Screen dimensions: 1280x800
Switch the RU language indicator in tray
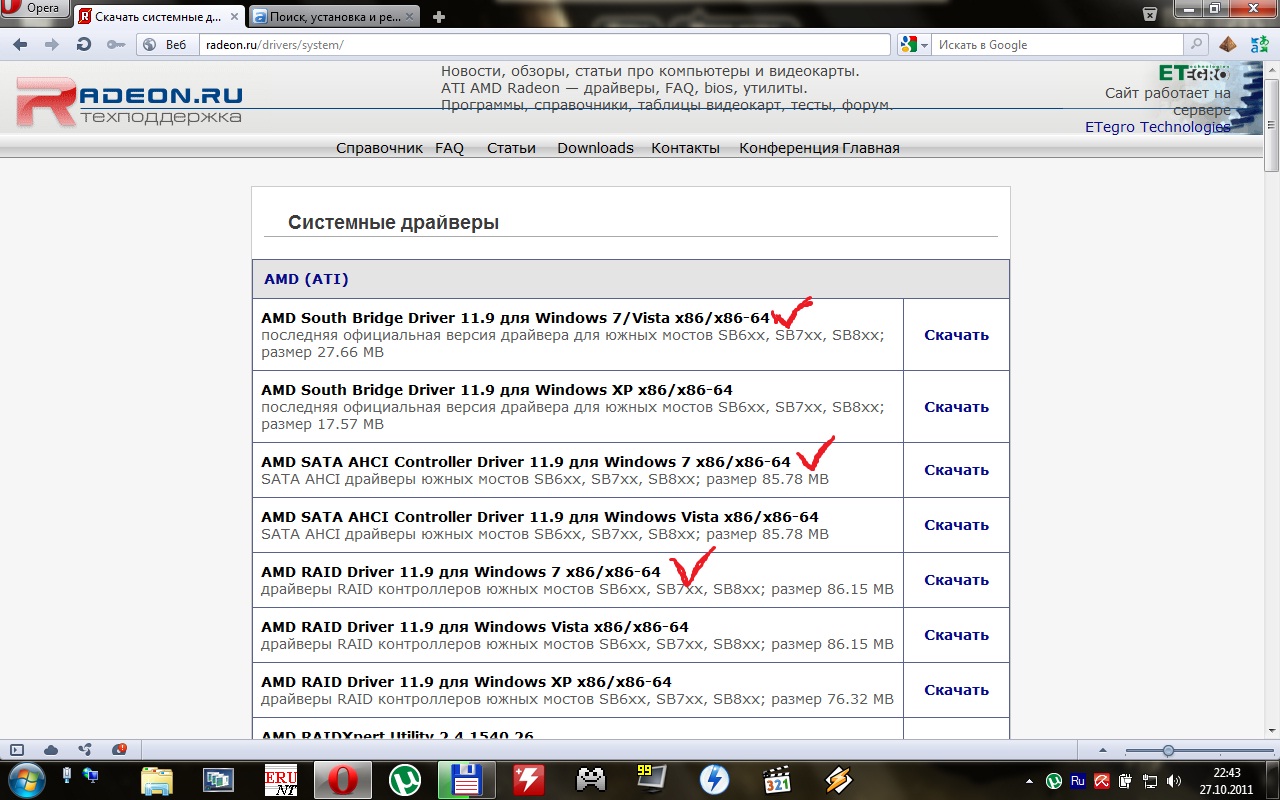[1078, 780]
